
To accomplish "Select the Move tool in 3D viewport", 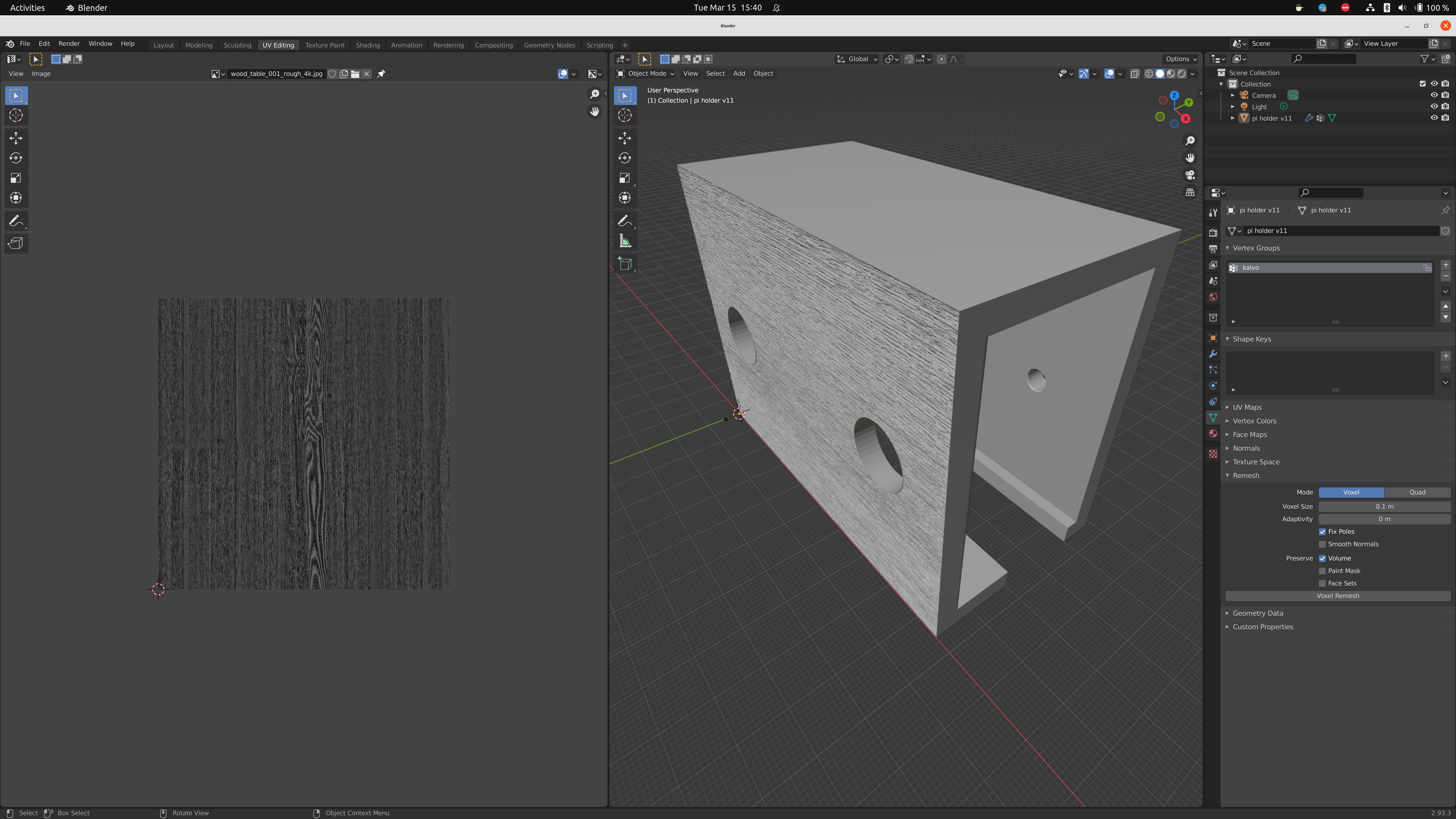I will [x=624, y=138].
